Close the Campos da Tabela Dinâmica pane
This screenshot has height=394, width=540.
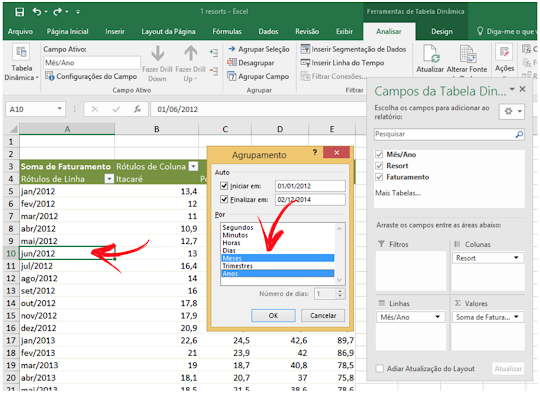point(522,89)
